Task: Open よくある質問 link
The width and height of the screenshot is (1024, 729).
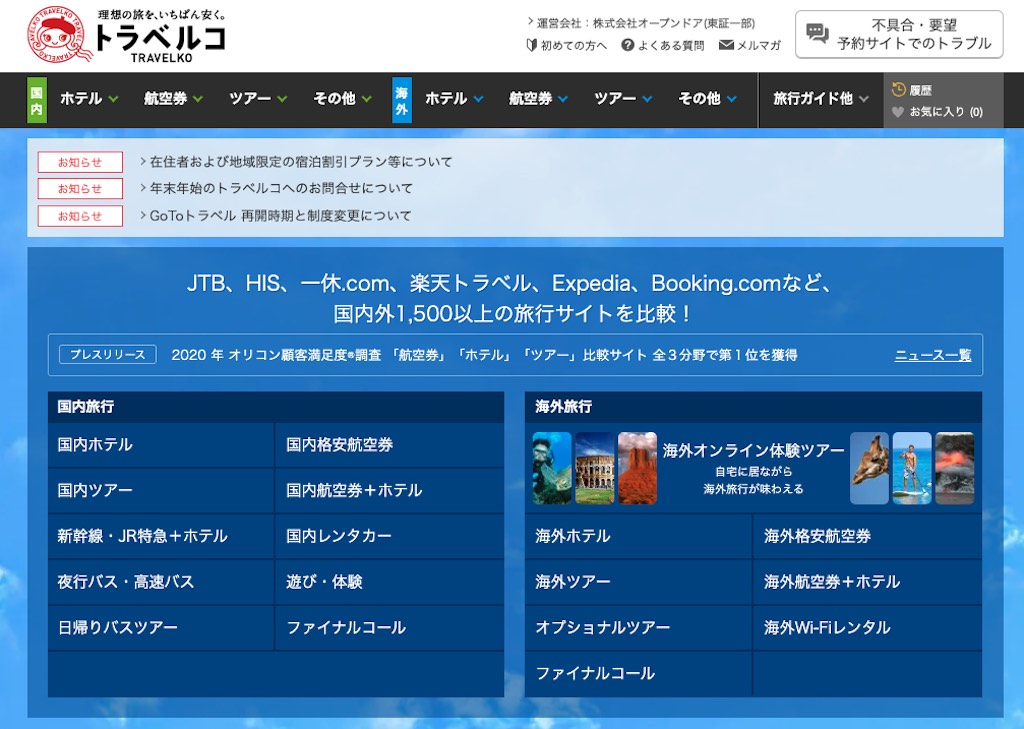Action: 671,45
